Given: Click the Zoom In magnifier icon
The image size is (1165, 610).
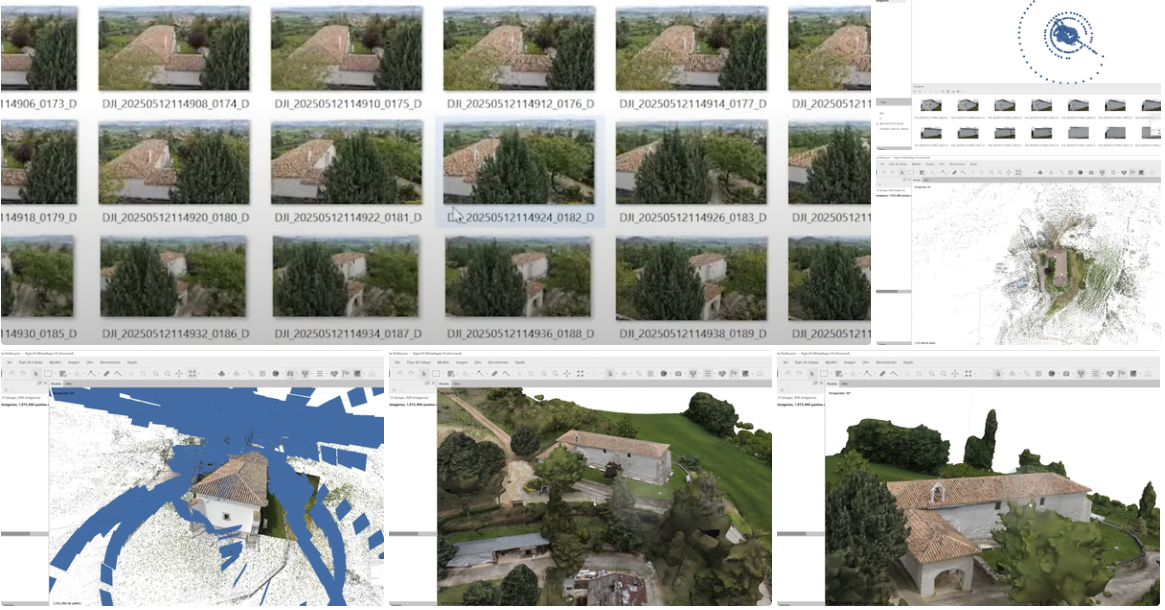Looking at the screenshot, I should (x=155, y=373).
